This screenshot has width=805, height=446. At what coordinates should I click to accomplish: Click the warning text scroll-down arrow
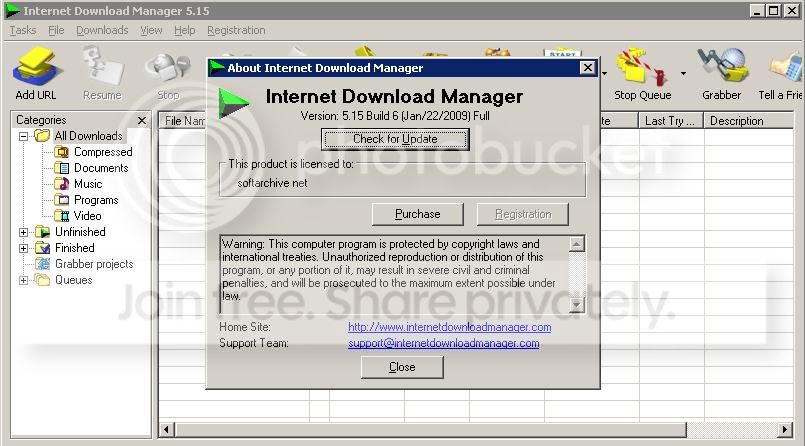[x=577, y=305]
